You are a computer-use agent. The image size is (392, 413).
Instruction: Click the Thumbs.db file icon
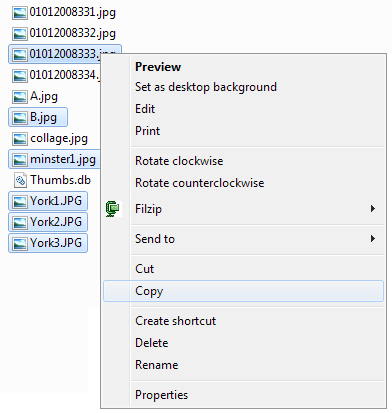(20, 180)
